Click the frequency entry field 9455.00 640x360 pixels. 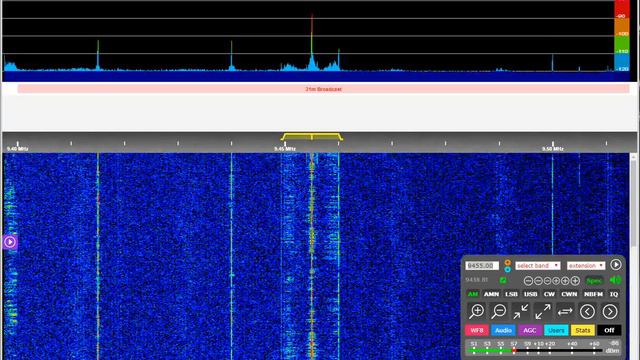coord(482,265)
